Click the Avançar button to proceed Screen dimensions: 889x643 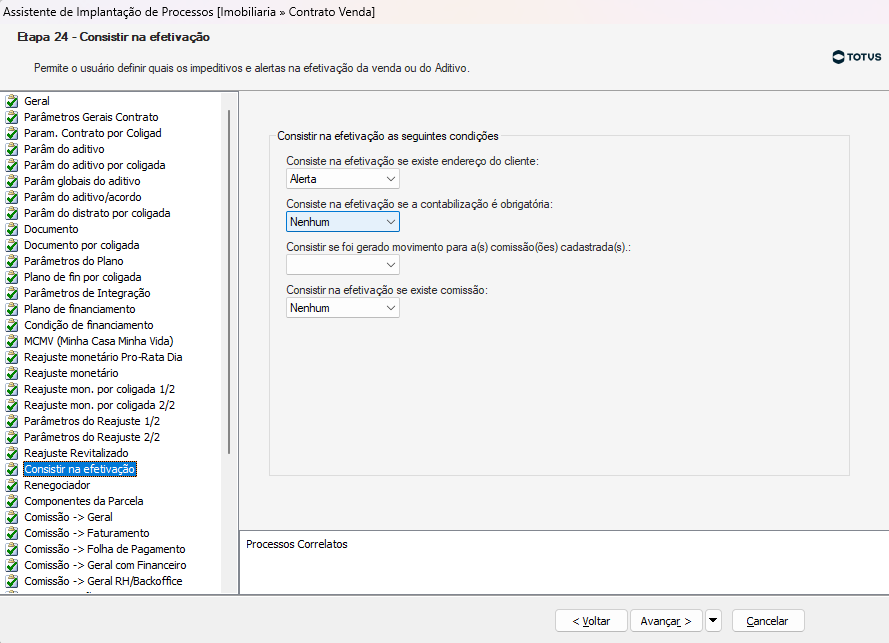click(x=666, y=621)
